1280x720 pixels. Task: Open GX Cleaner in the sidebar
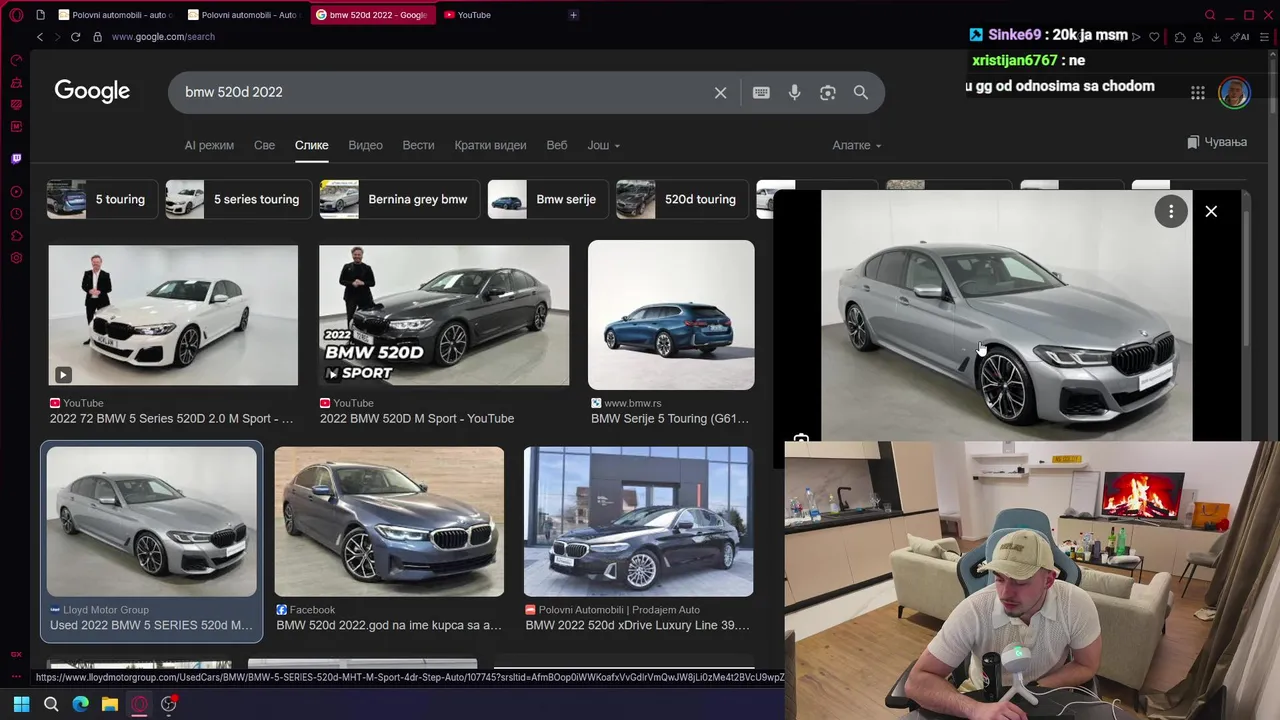16,82
